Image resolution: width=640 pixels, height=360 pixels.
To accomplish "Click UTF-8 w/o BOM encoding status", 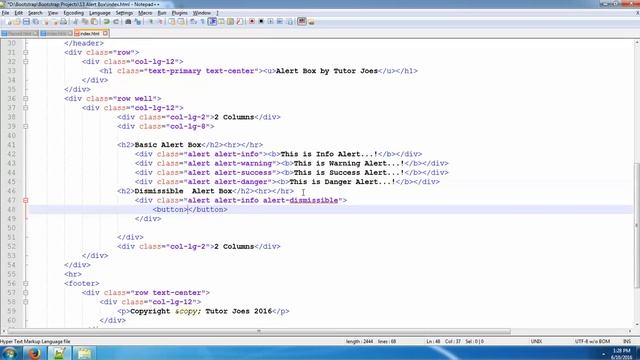I will [x=592, y=341].
